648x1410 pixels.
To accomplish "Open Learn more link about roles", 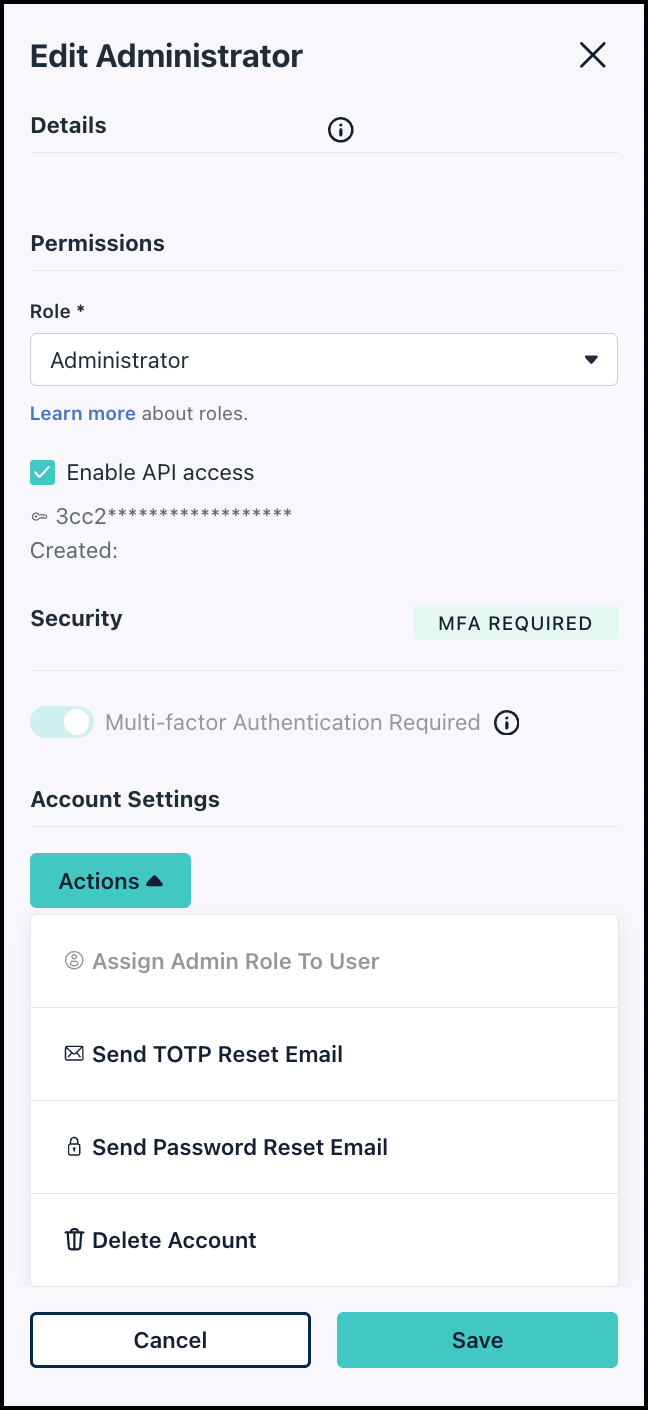I will 83,413.
